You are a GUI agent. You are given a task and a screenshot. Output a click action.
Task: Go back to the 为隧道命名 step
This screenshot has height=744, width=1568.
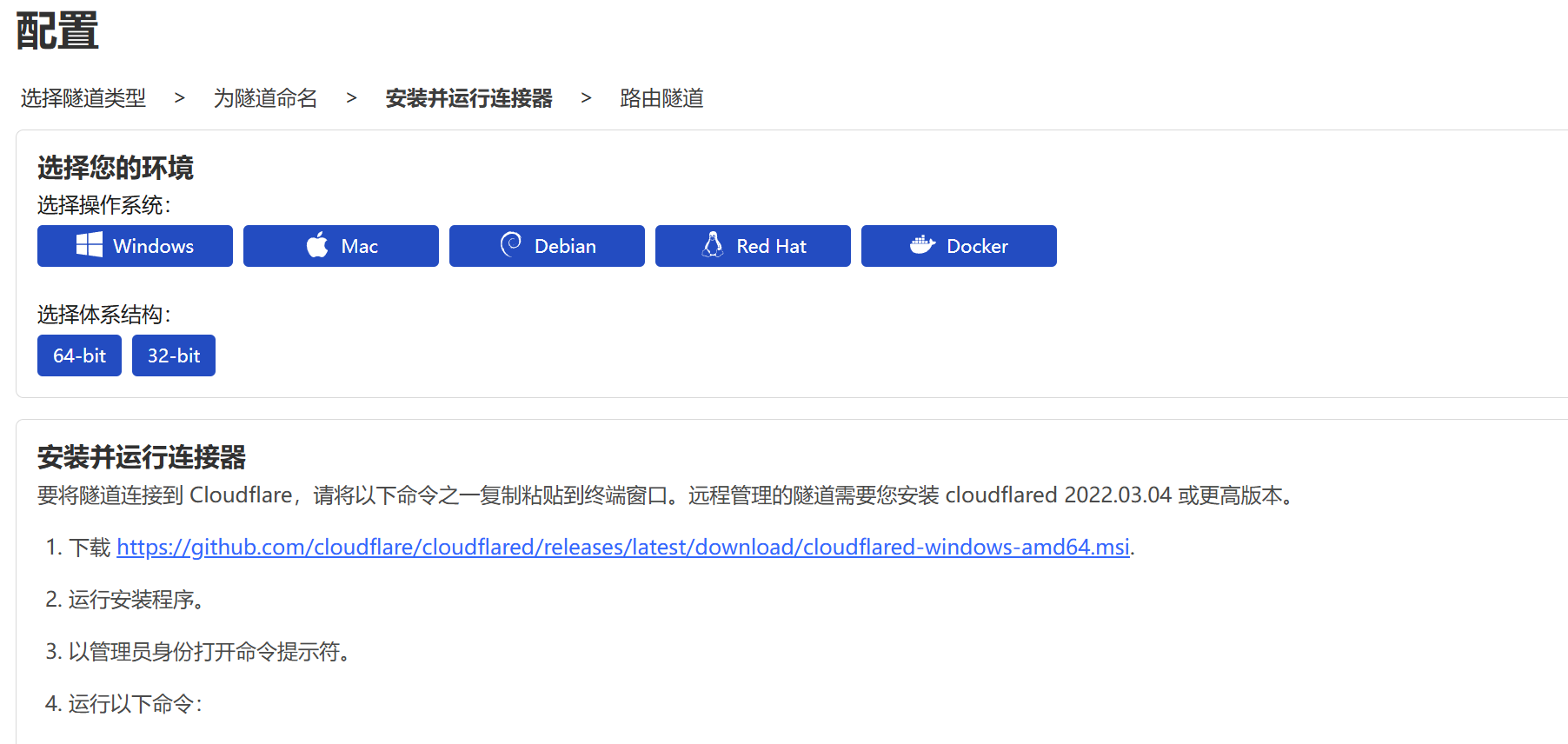[265, 98]
